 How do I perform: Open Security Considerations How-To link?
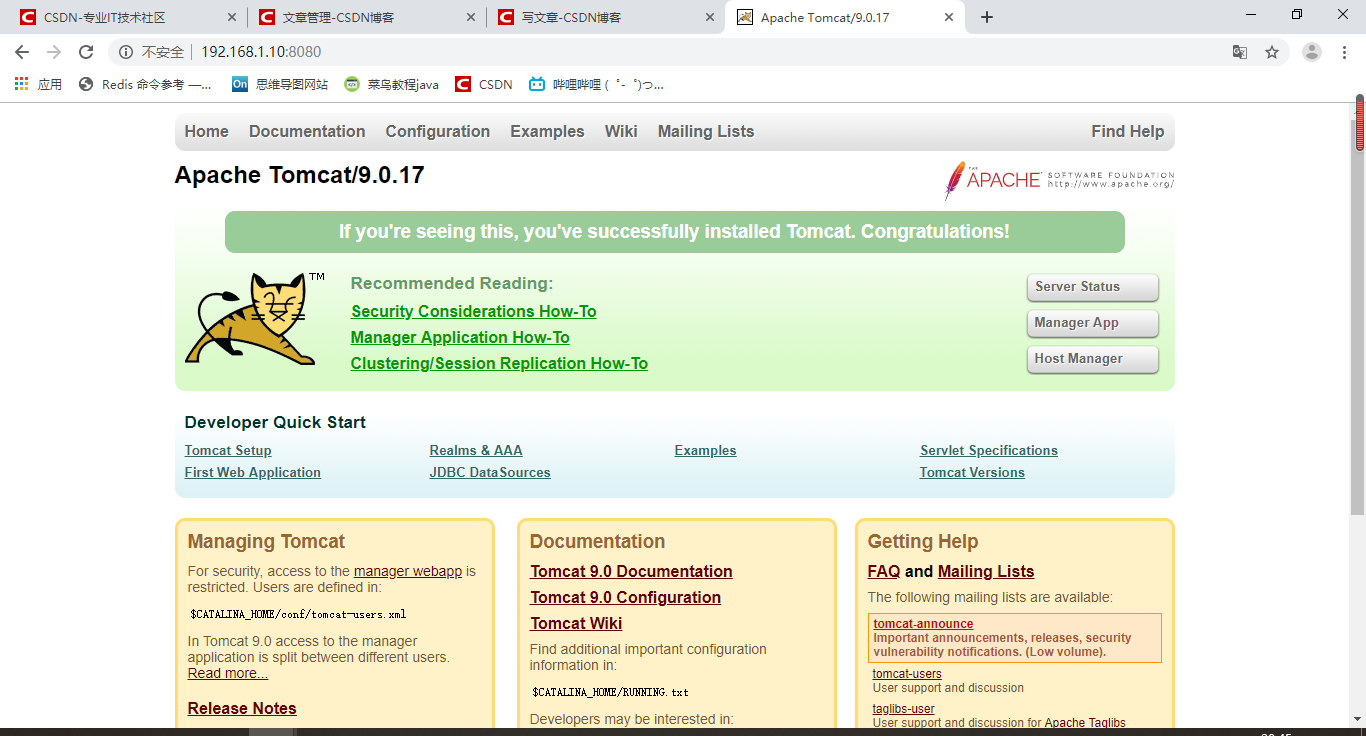[x=474, y=312]
